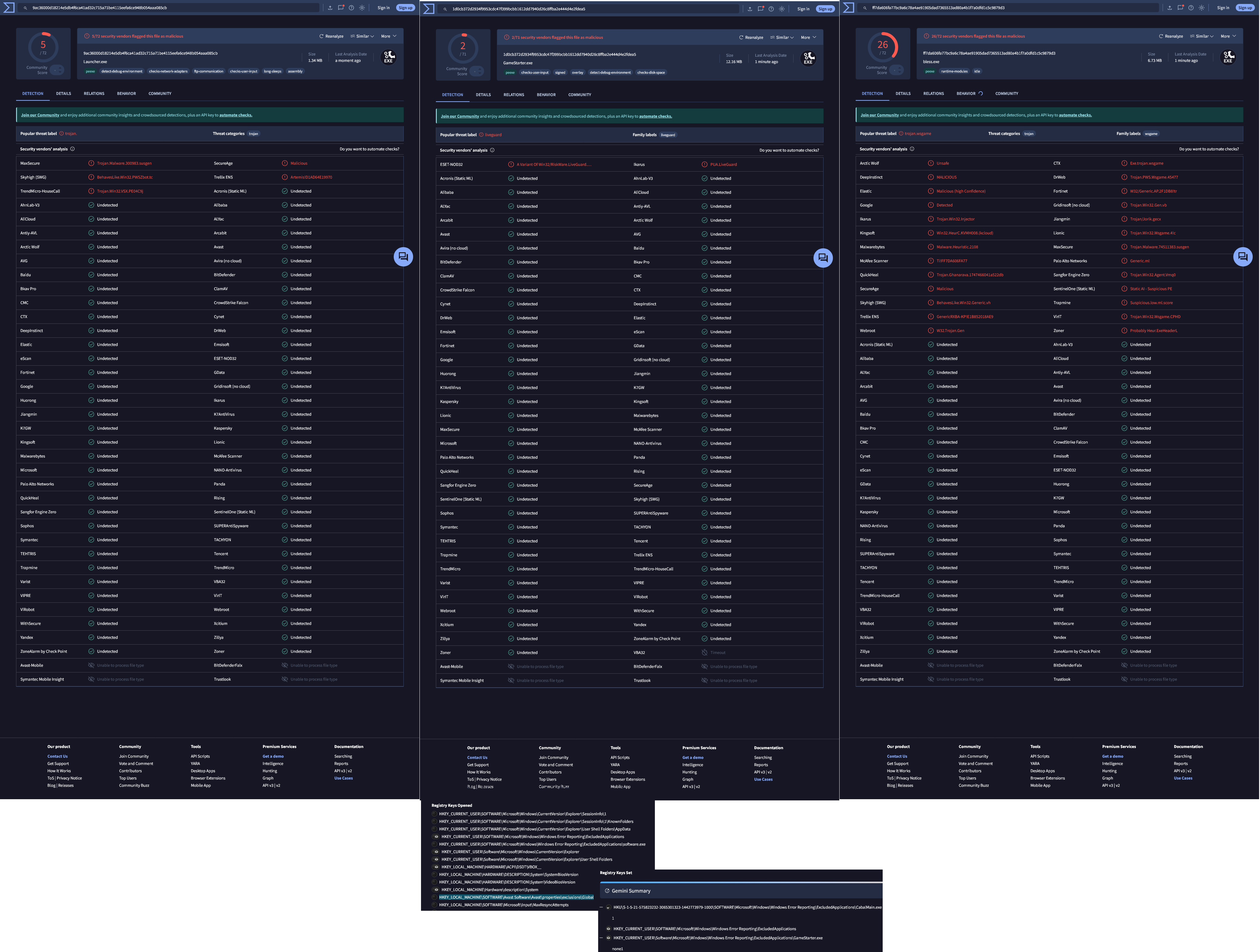Image resolution: width=1260 pixels, height=952 pixels.
Task: Click ftp-communication tag on Launcher.exe
Action: click(x=208, y=72)
